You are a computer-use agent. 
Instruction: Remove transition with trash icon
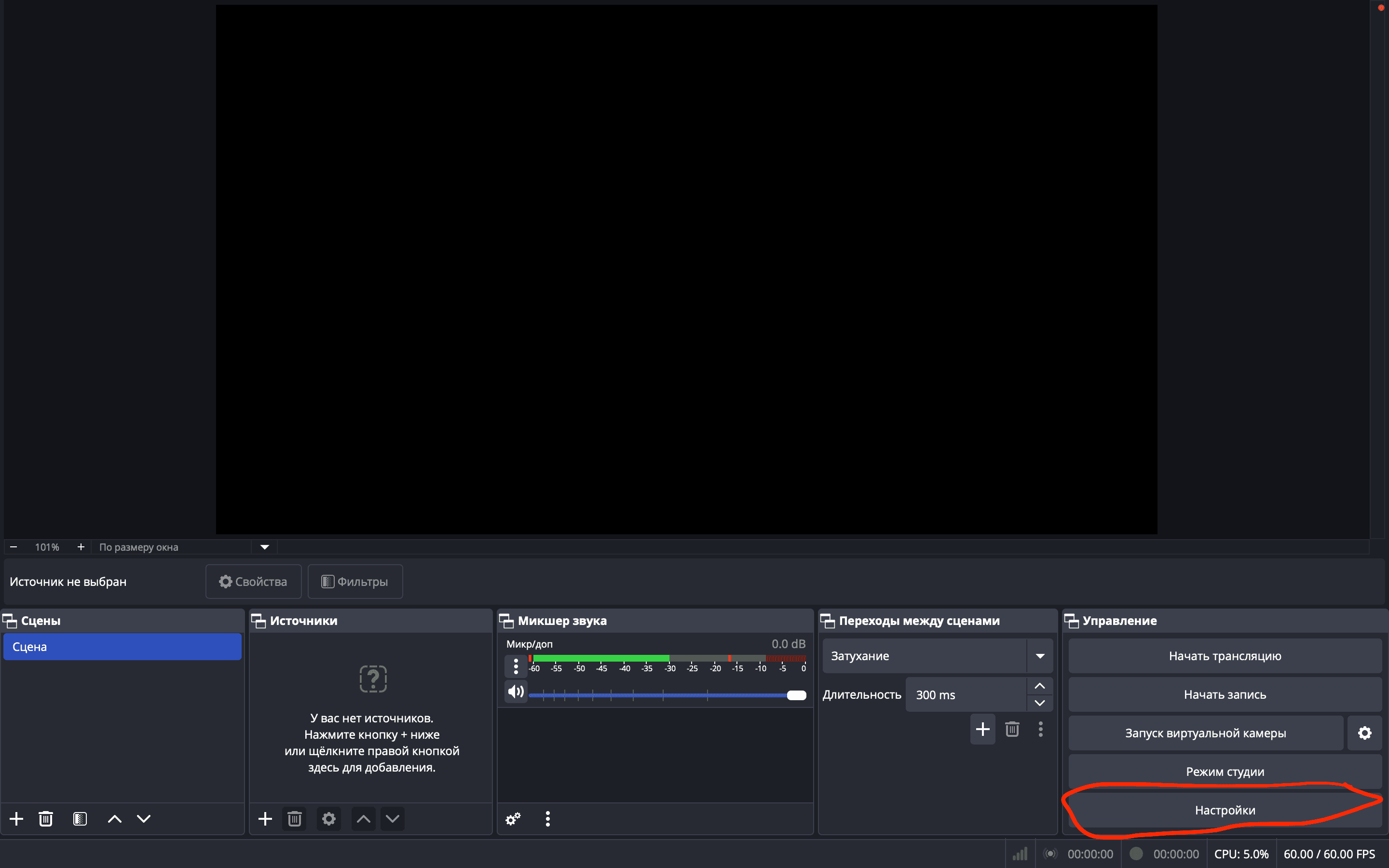click(1012, 729)
